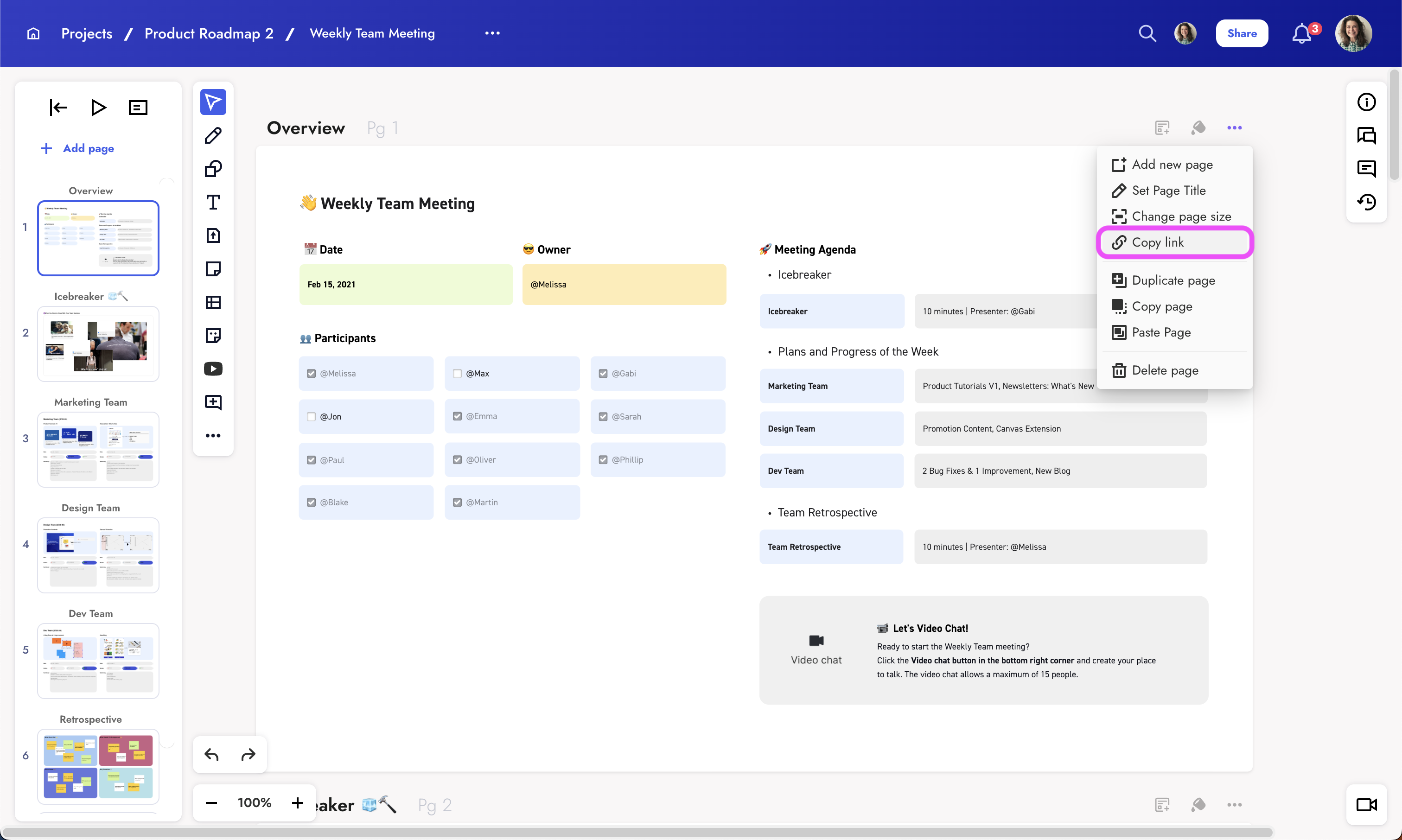1402x840 pixels.
Task: Open the version history panel icon
Action: 1366,202
